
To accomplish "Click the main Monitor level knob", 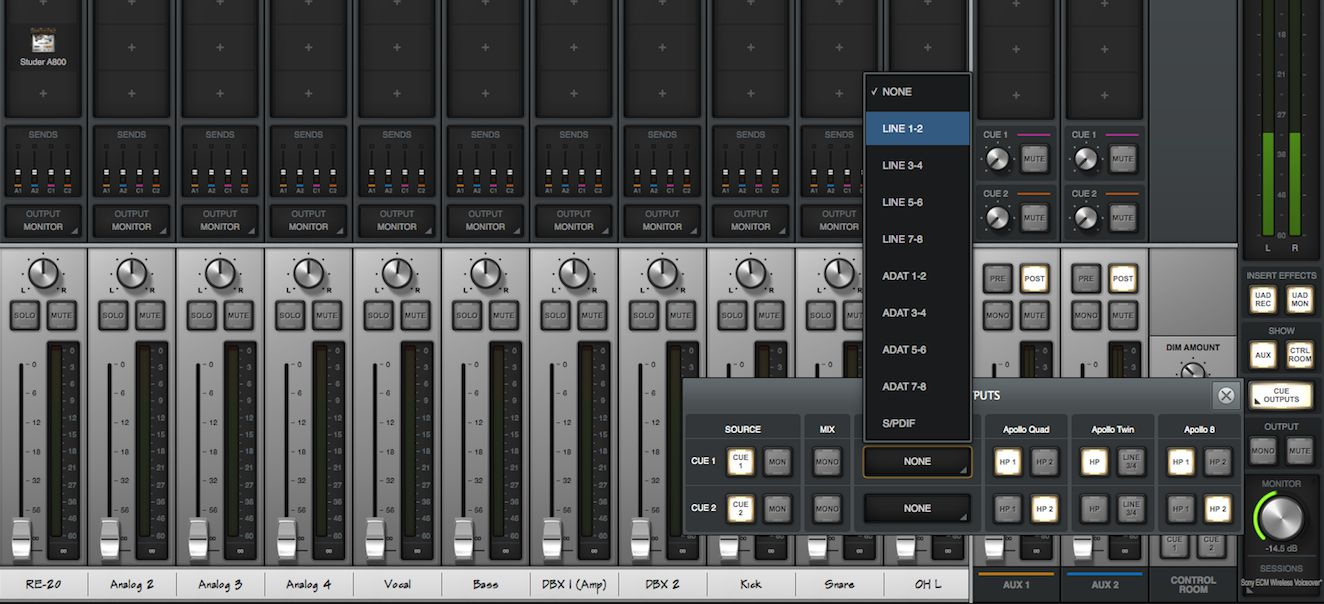I will pyautogui.click(x=1283, y=517).
